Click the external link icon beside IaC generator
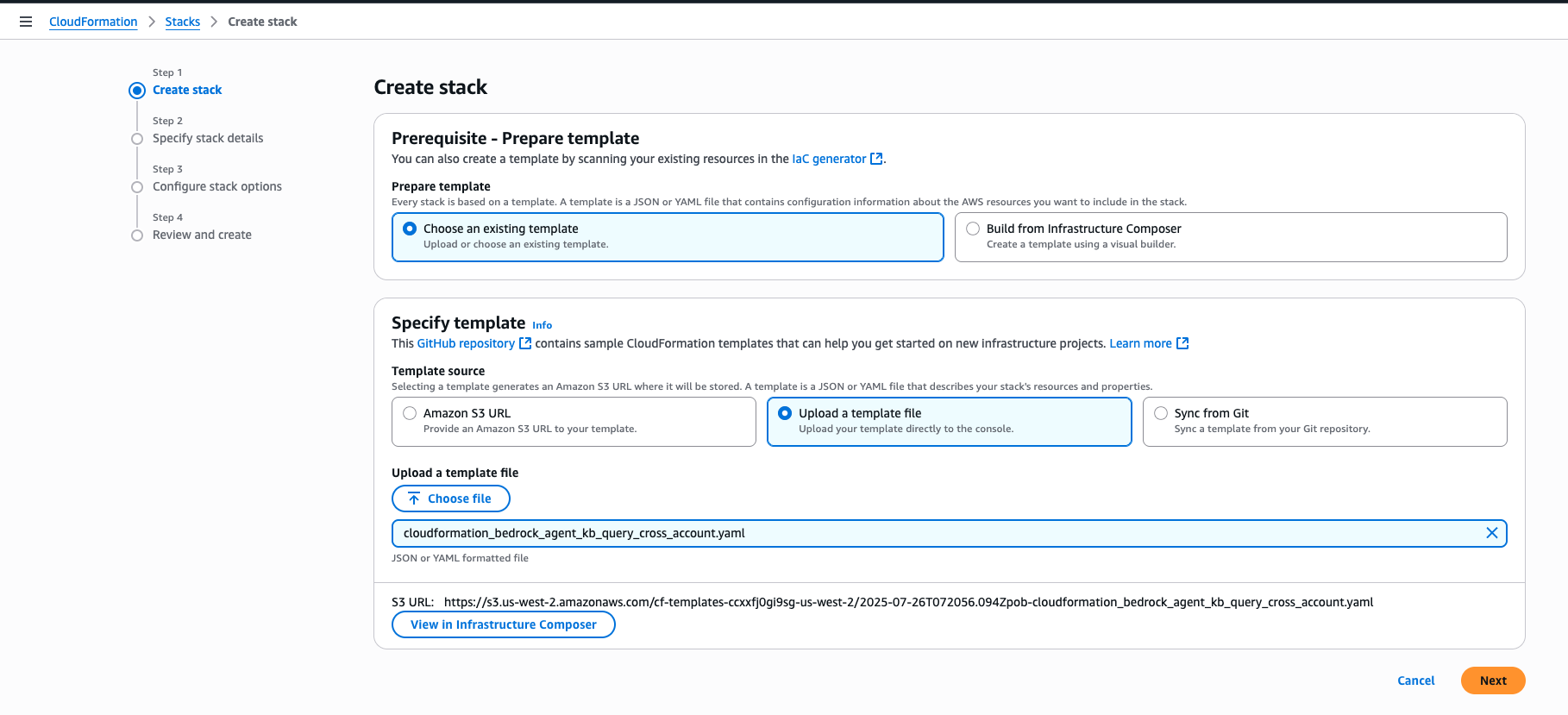This screenshot has height=715, width=1568. coord(876,159)
